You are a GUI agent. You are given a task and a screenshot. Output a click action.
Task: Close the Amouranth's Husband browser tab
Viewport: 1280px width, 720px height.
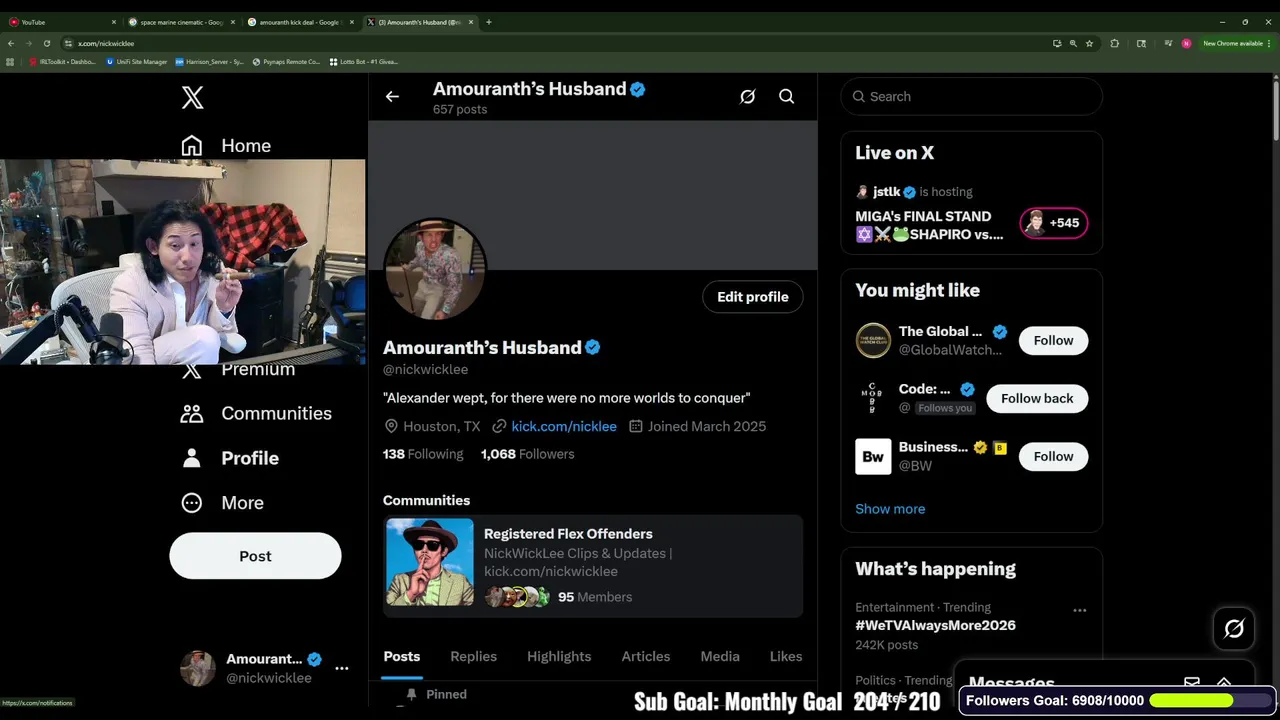point(471,22)
